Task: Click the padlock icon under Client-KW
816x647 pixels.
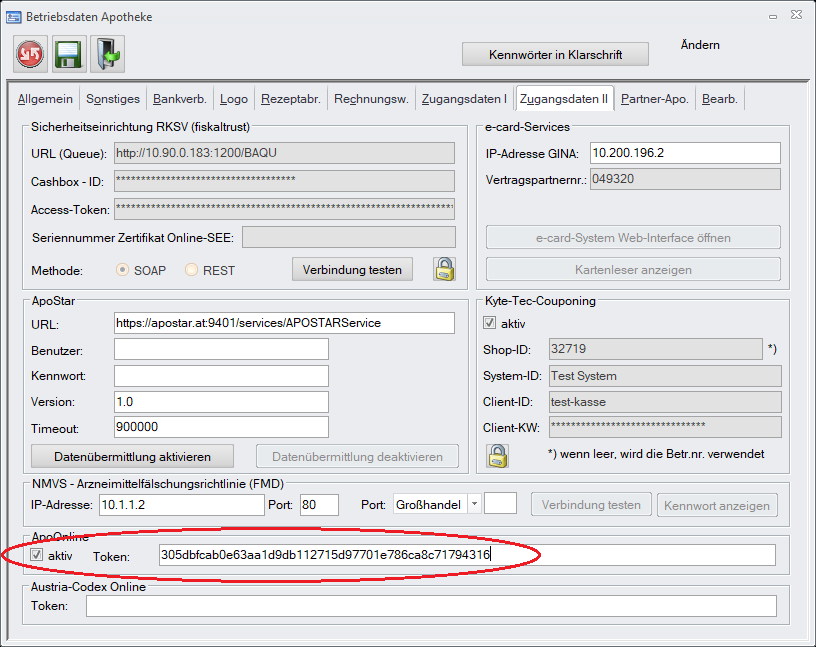Action: (497, 455)
